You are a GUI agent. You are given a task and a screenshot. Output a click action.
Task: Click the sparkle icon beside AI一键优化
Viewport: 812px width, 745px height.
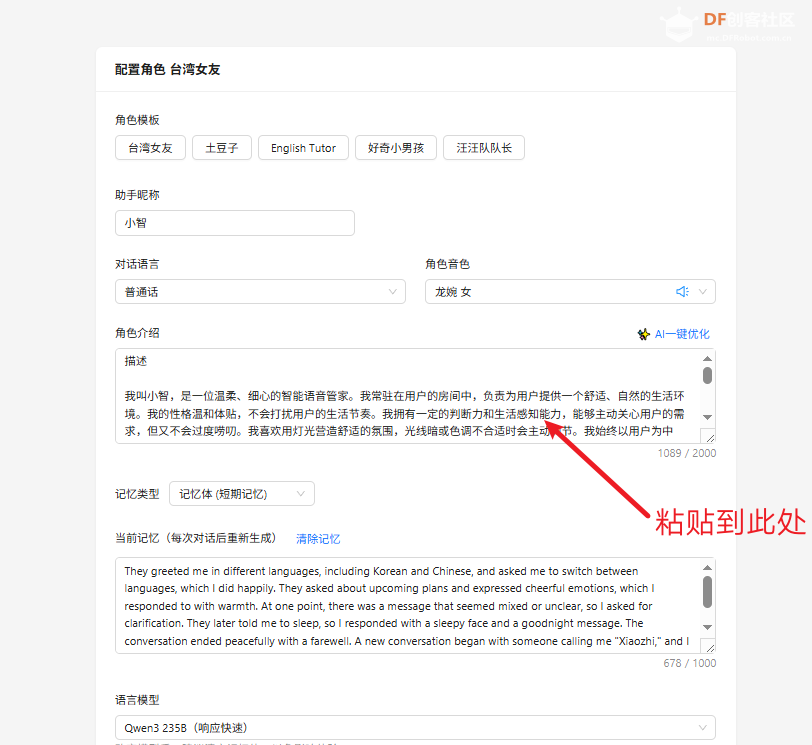click(x=645, y=334)
